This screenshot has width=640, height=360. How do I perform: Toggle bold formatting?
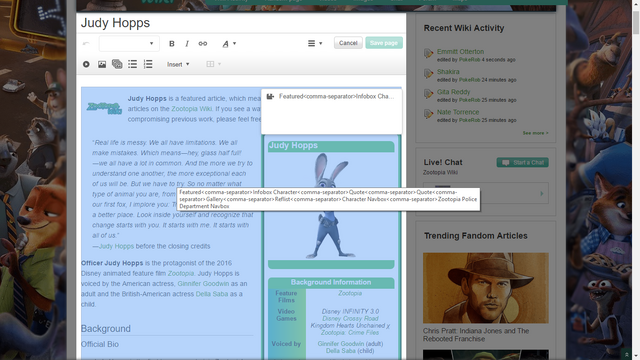tap(171, 43)
